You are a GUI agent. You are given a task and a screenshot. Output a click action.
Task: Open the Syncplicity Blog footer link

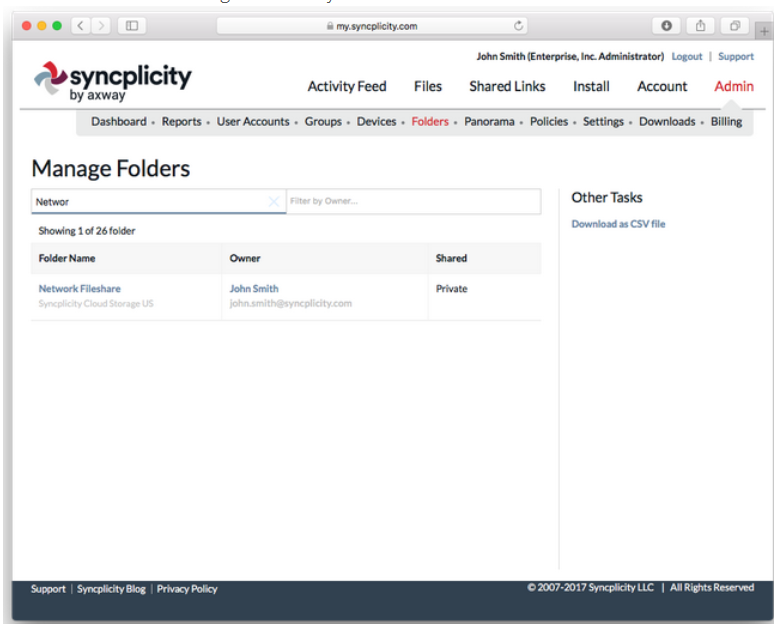coord(111,589)
